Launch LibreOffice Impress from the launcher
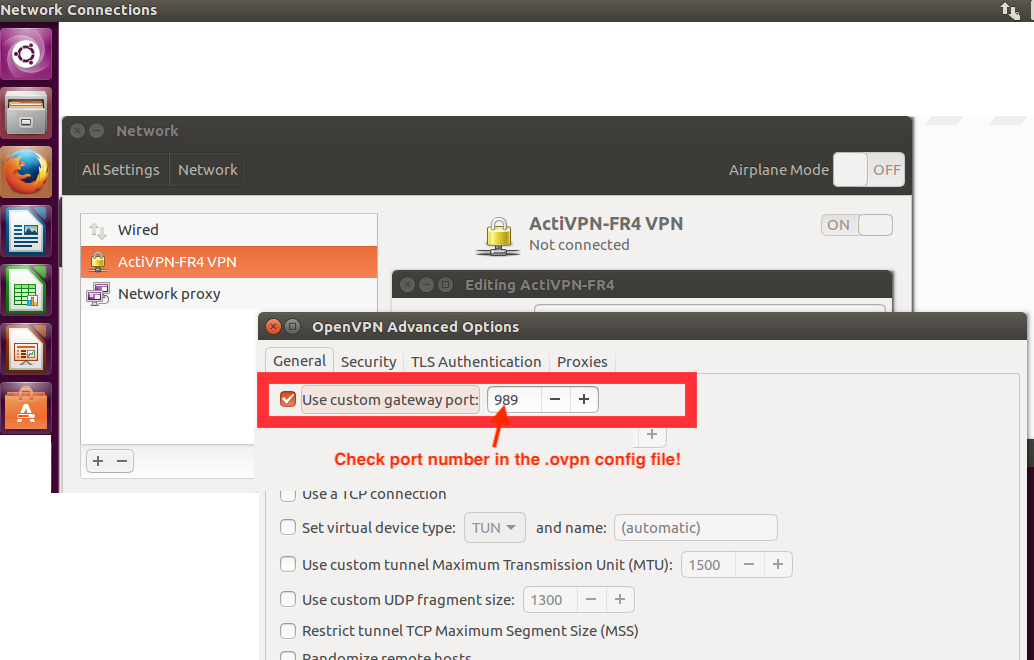 26,349
